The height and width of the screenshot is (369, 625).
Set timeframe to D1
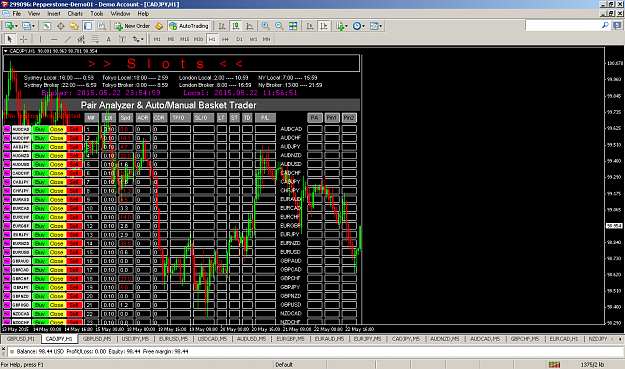click(x=239, y=39)
